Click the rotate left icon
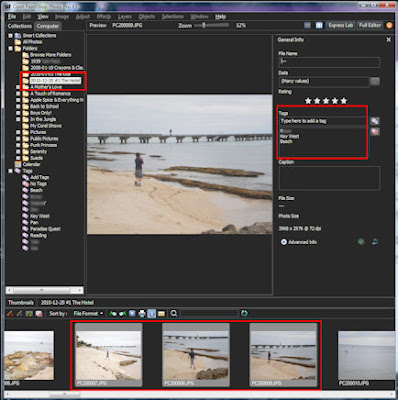The width and height of the screenshot is (398, 400). pos(113,313)
